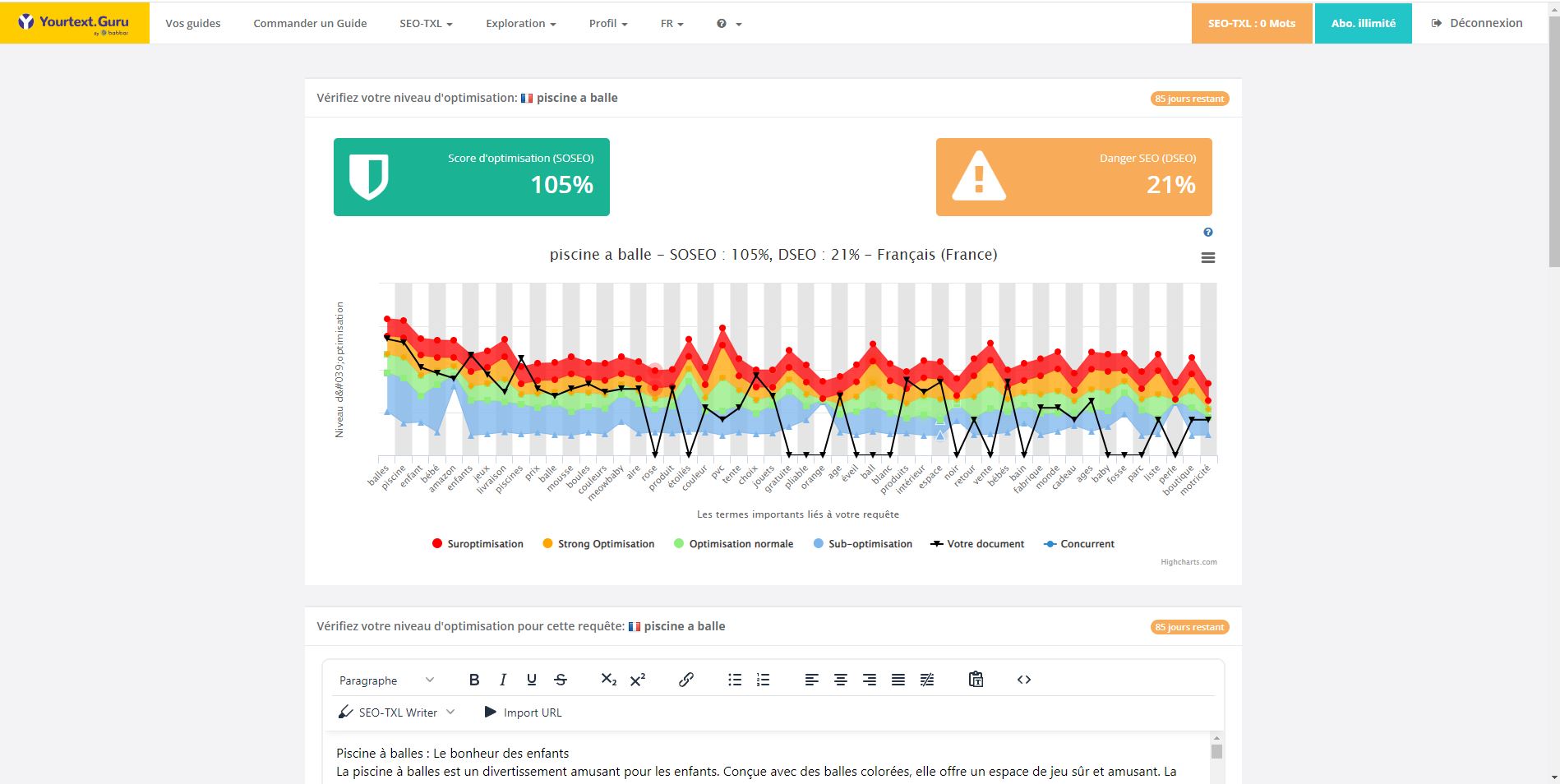Toggle the Suroptimisation series in legend
The height and width of the screenshot is (784, 1560).
(x=478, y=544)
